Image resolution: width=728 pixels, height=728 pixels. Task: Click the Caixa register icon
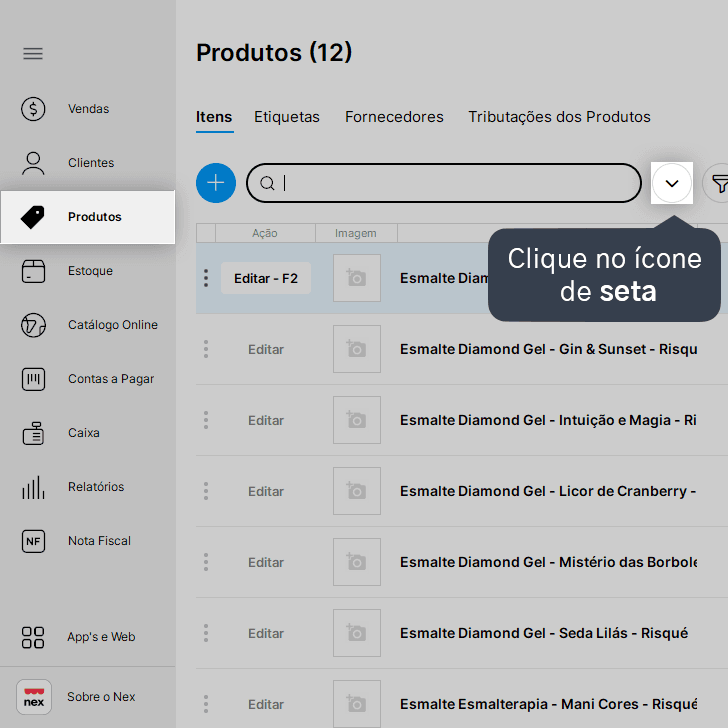(x=33, y=433)
